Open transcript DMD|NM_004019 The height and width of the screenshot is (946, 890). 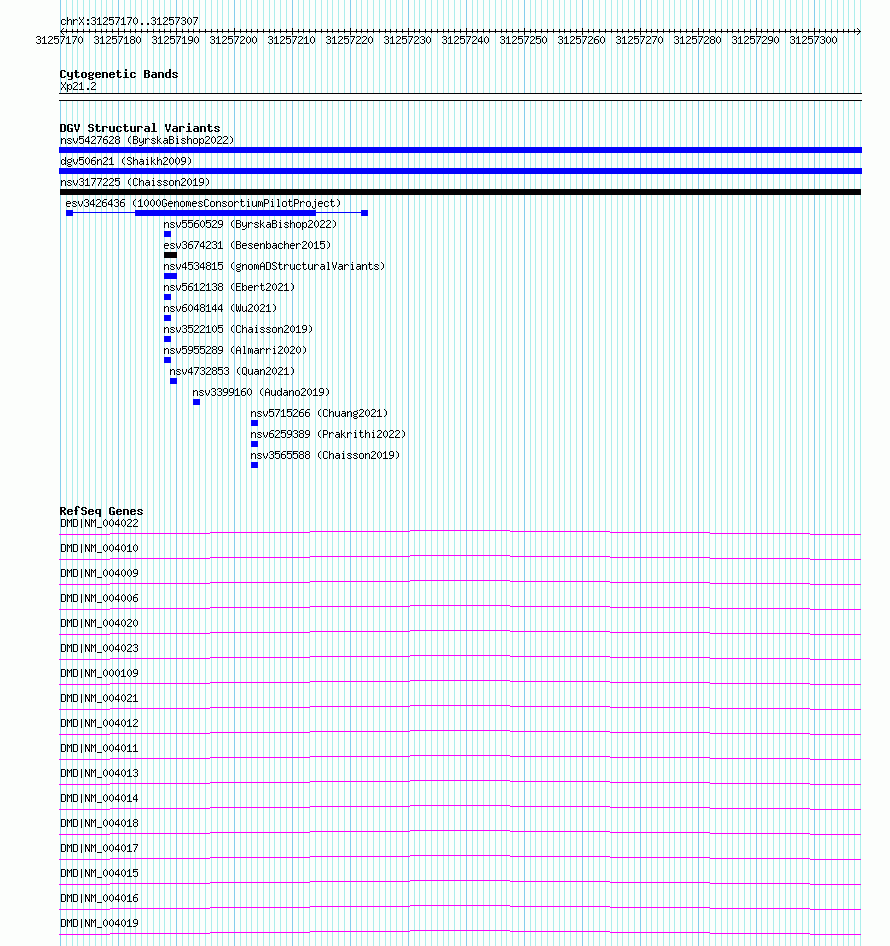coord(99,924)
